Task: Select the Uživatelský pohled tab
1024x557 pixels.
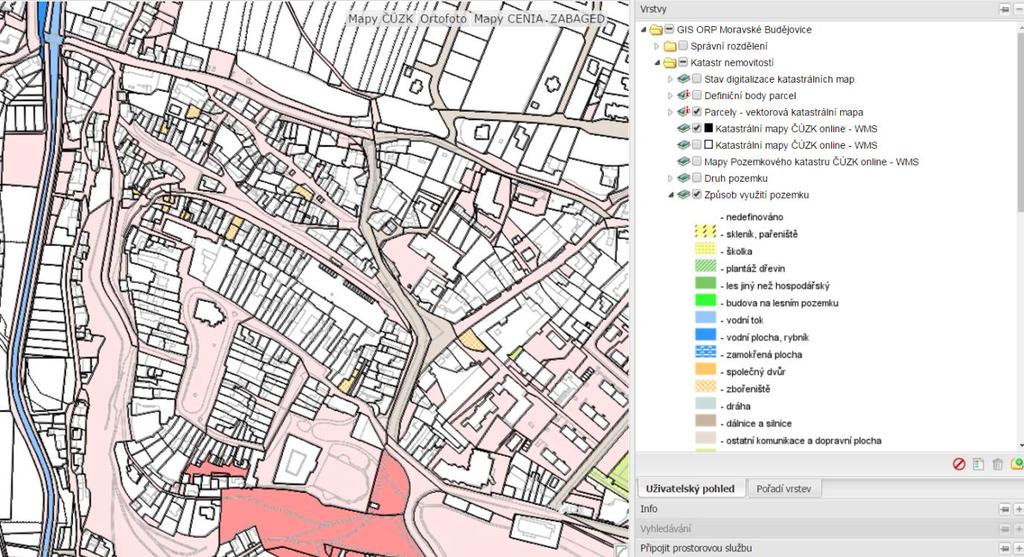Action: [690, 488]
